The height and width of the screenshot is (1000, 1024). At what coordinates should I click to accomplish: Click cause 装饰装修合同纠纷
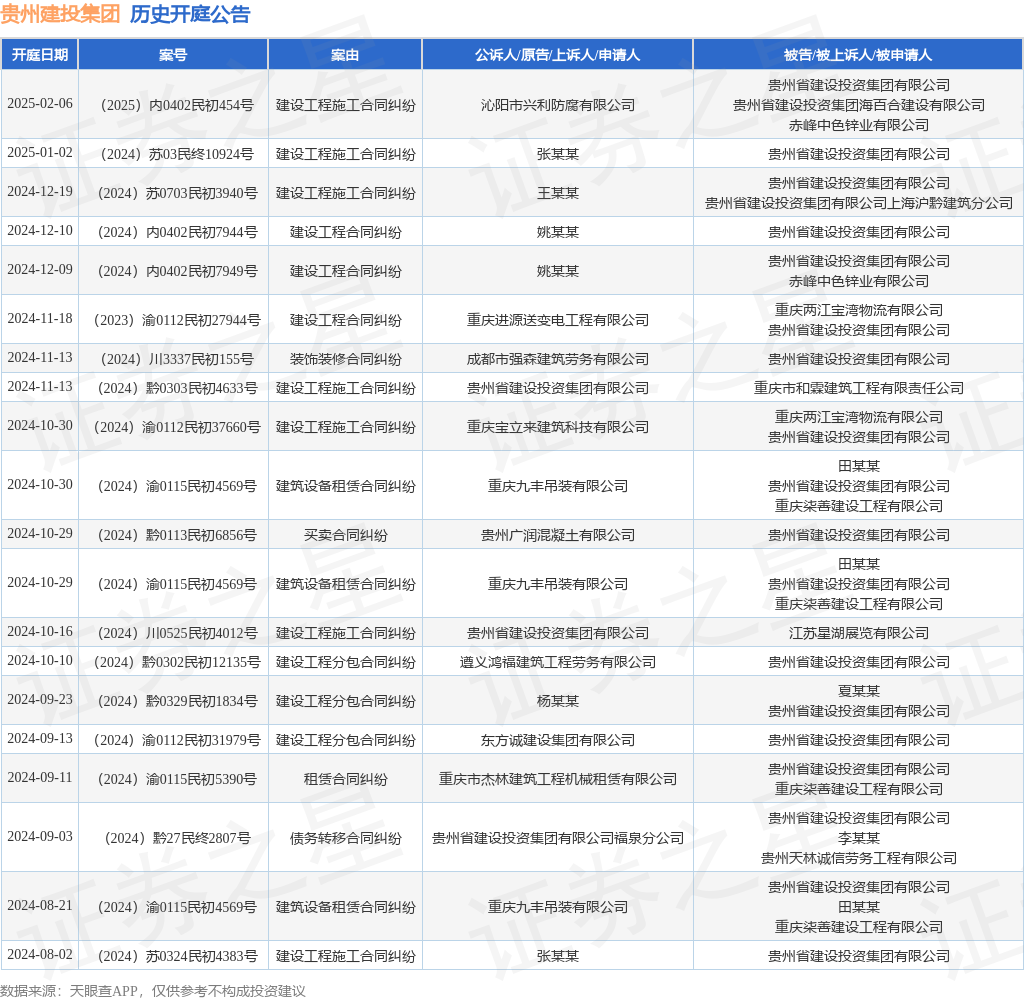pyautogui.click(x=345, y=359)
